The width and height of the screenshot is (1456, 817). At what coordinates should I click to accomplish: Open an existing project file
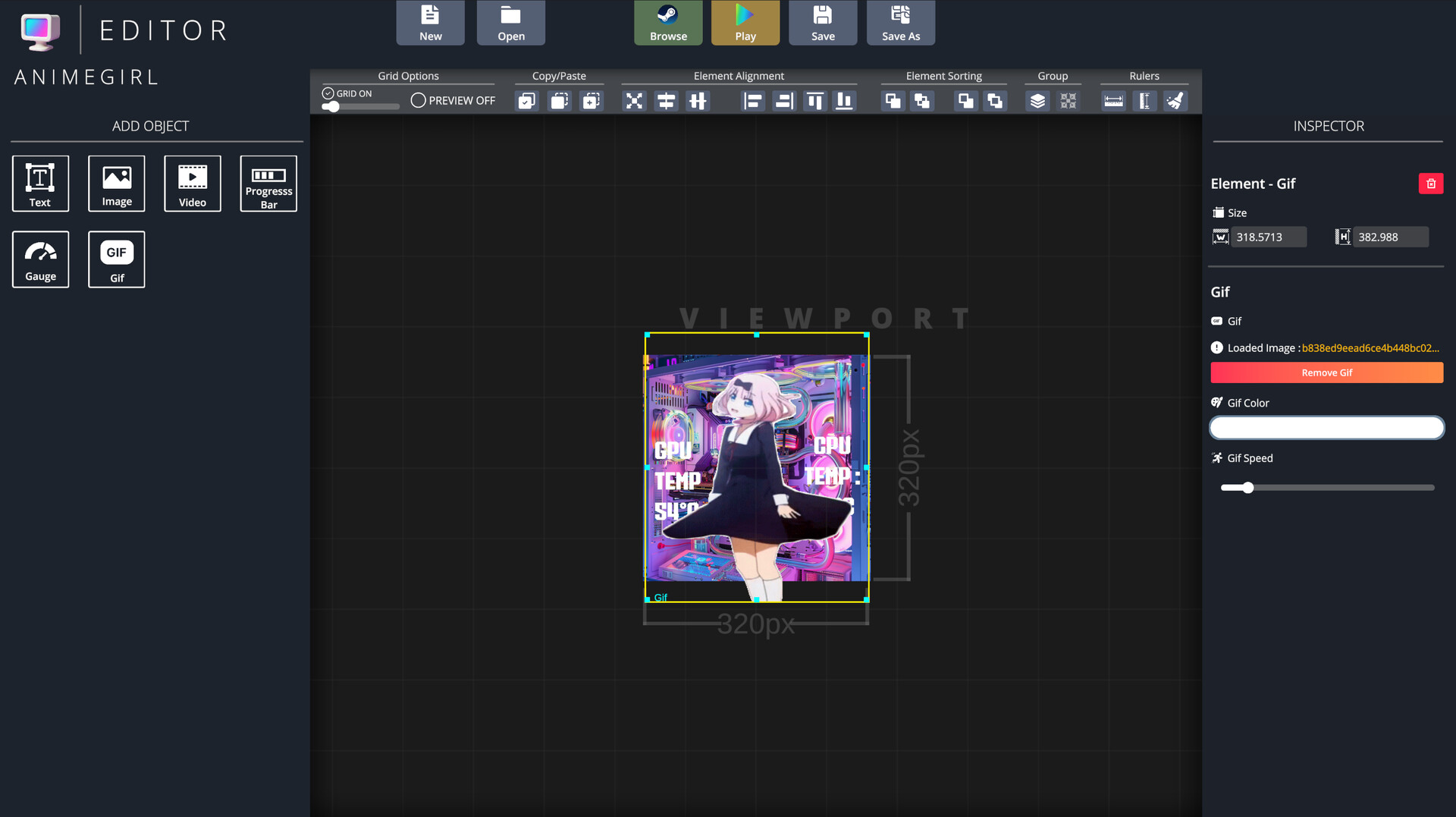tap(510, 23)
